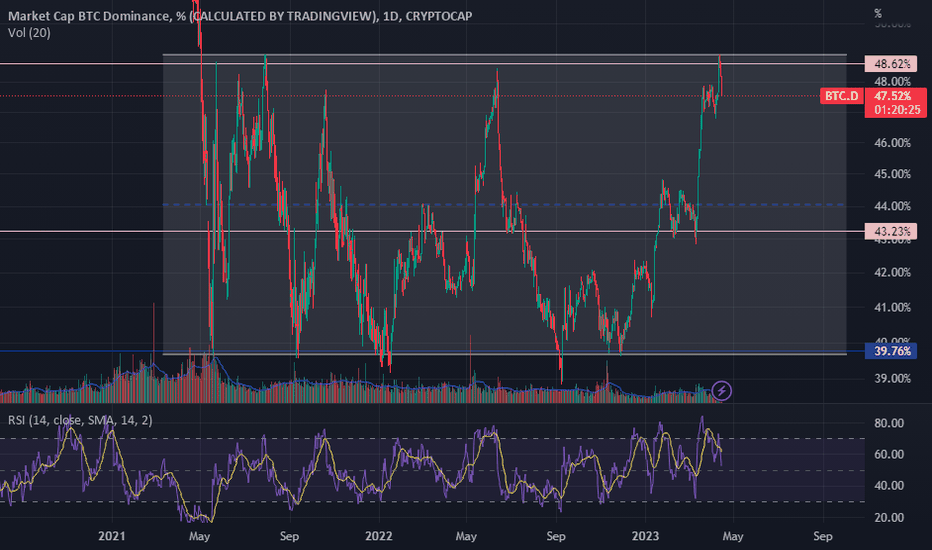Screen dimensions: 932x550
Task: Click the 42.00% price axis tick
Action: 892,272
